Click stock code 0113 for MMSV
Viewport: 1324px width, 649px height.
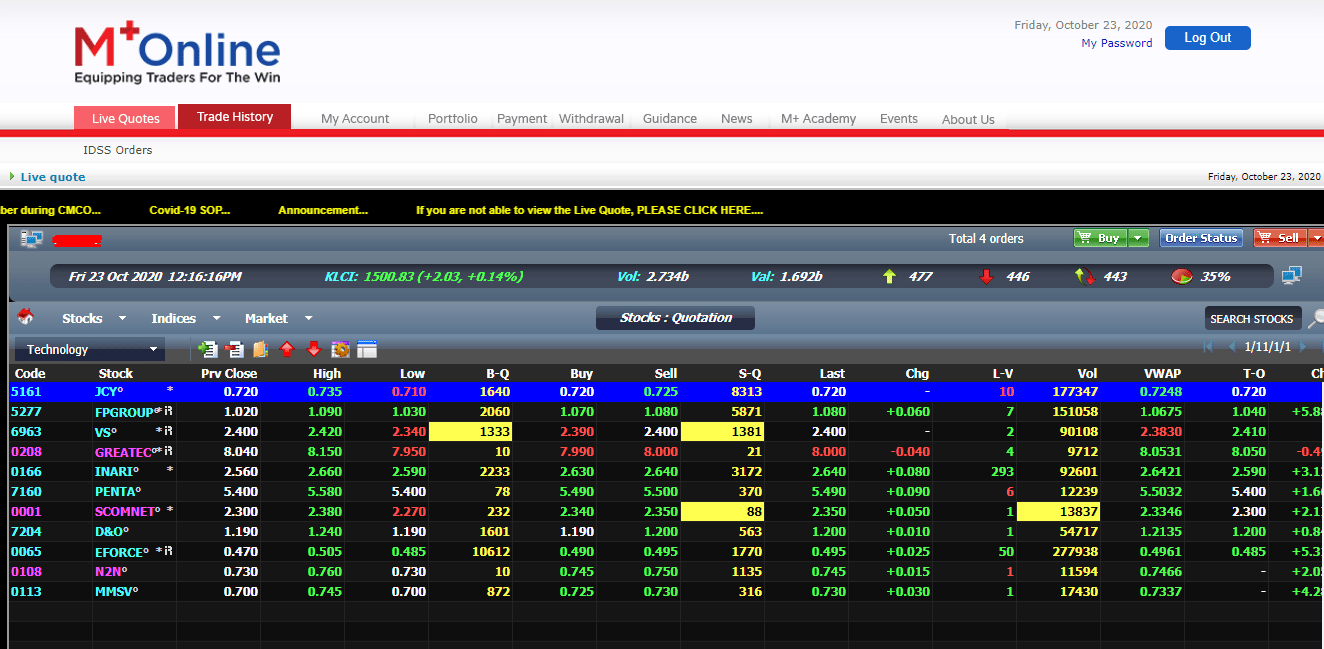pyautogui.click(x=26, y=592)
